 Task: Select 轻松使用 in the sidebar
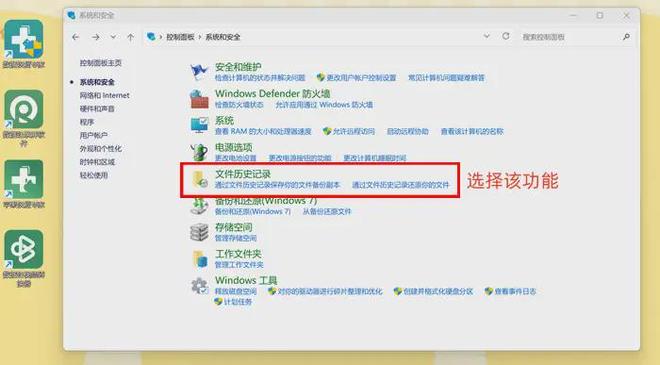pos(93,175)
